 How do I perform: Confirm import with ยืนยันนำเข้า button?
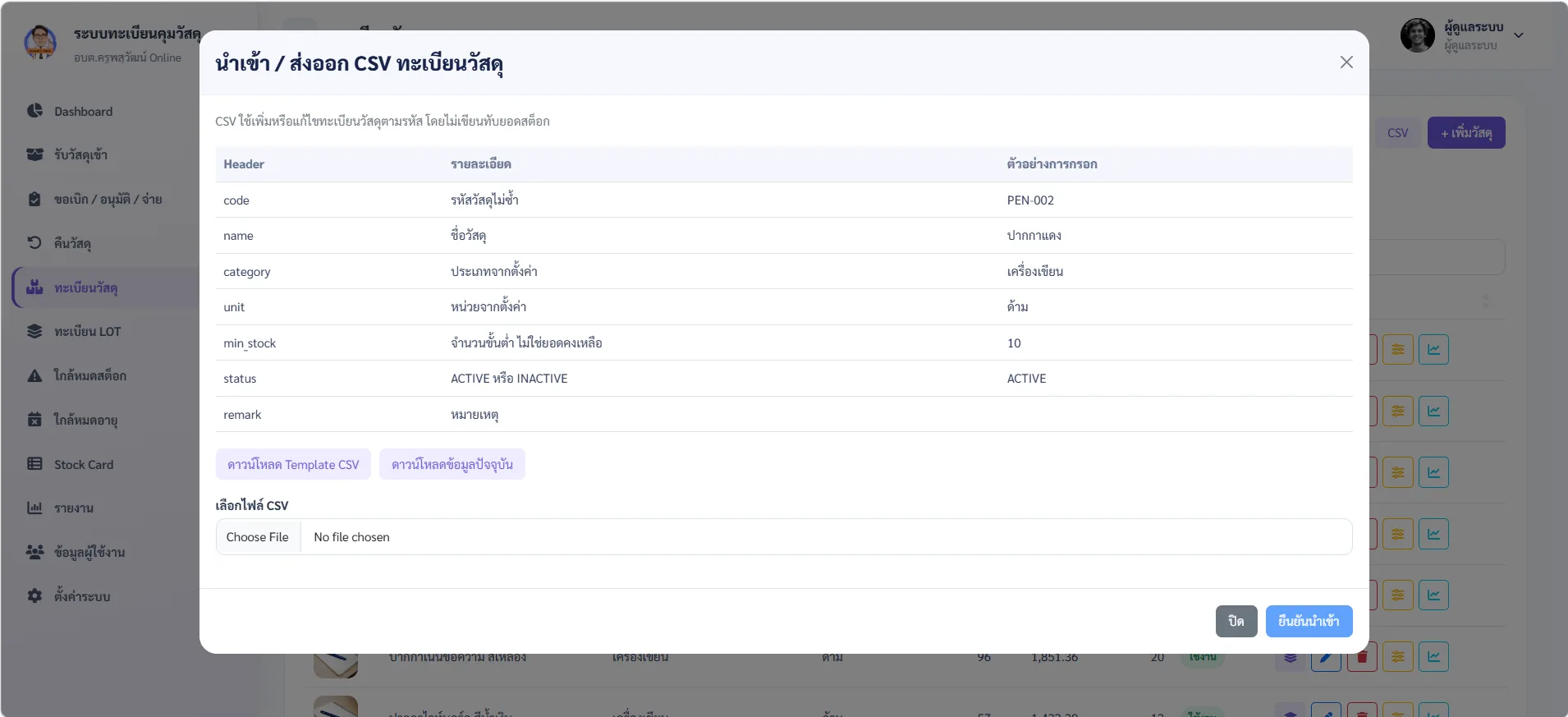tap(1309, 621)
